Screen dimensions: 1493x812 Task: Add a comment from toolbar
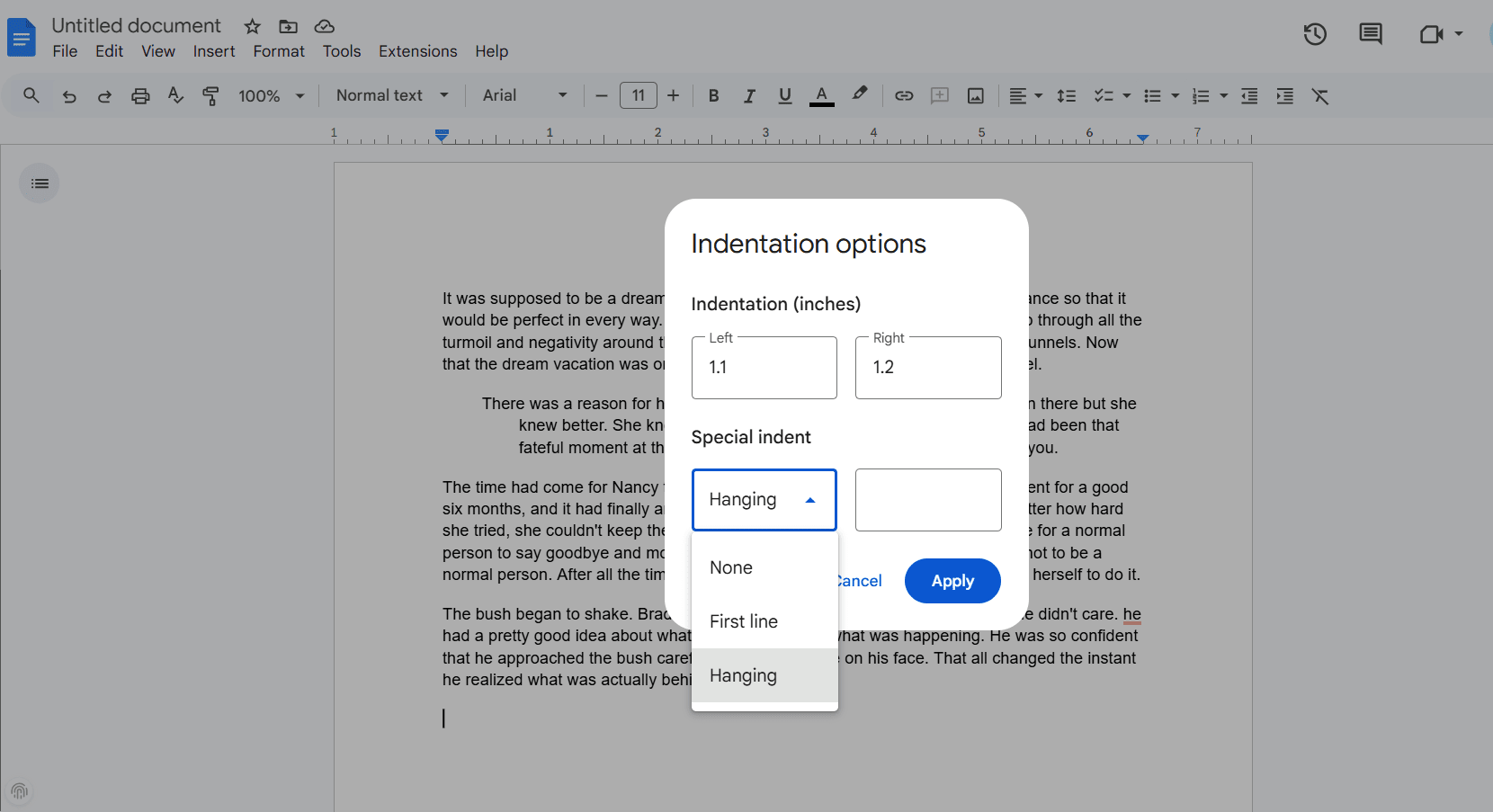[940, 96]
